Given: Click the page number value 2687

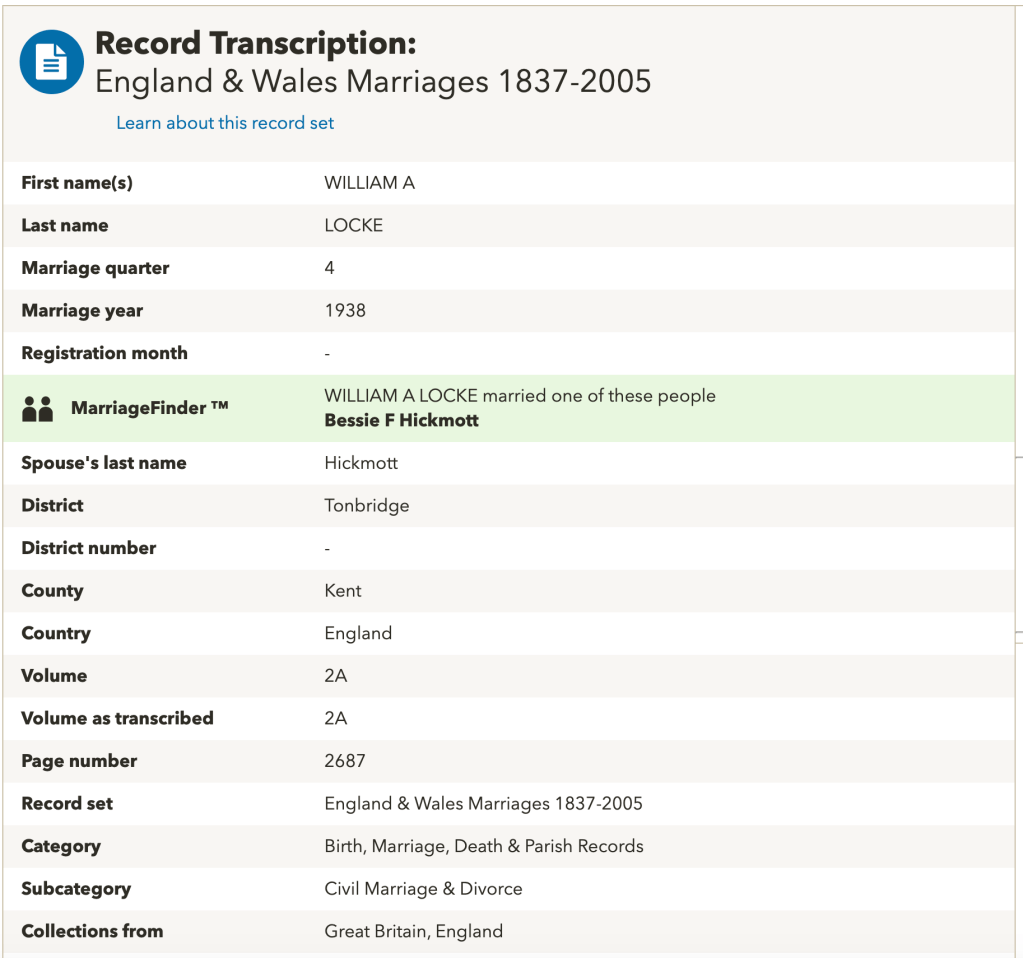Looking at the screenshot, I should (x=345, y=761).
